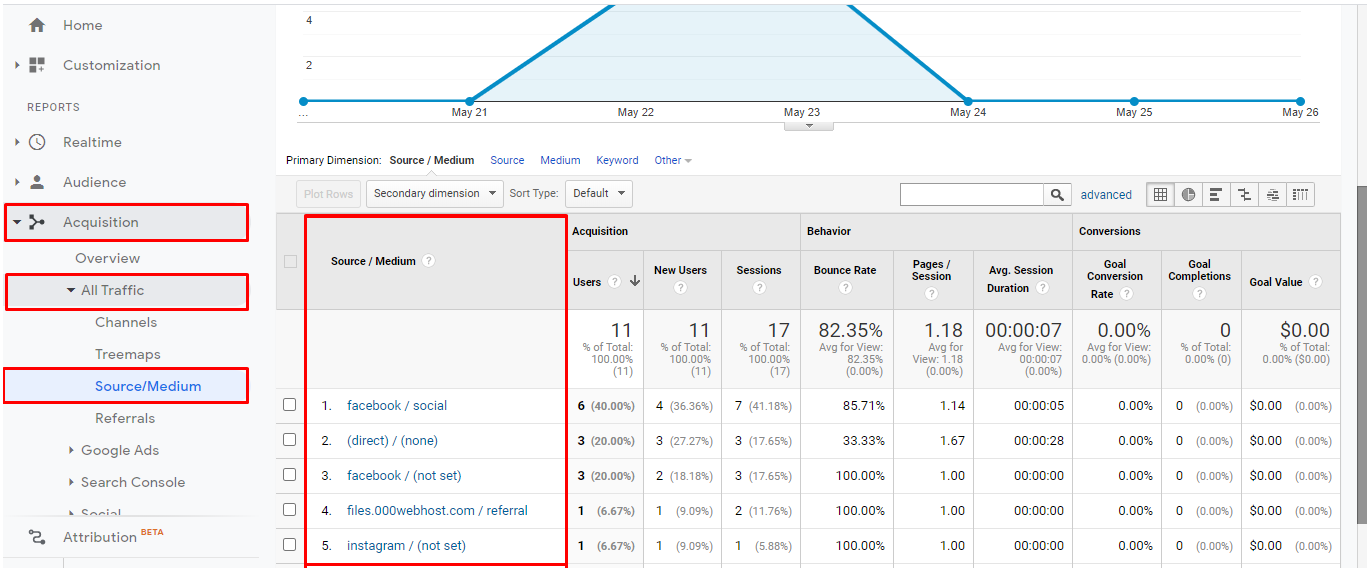The width and height of the screenshot is (1367, 568).
Task: Click the magnifier search button in table filter
Action: click(x=1057, y=195)
